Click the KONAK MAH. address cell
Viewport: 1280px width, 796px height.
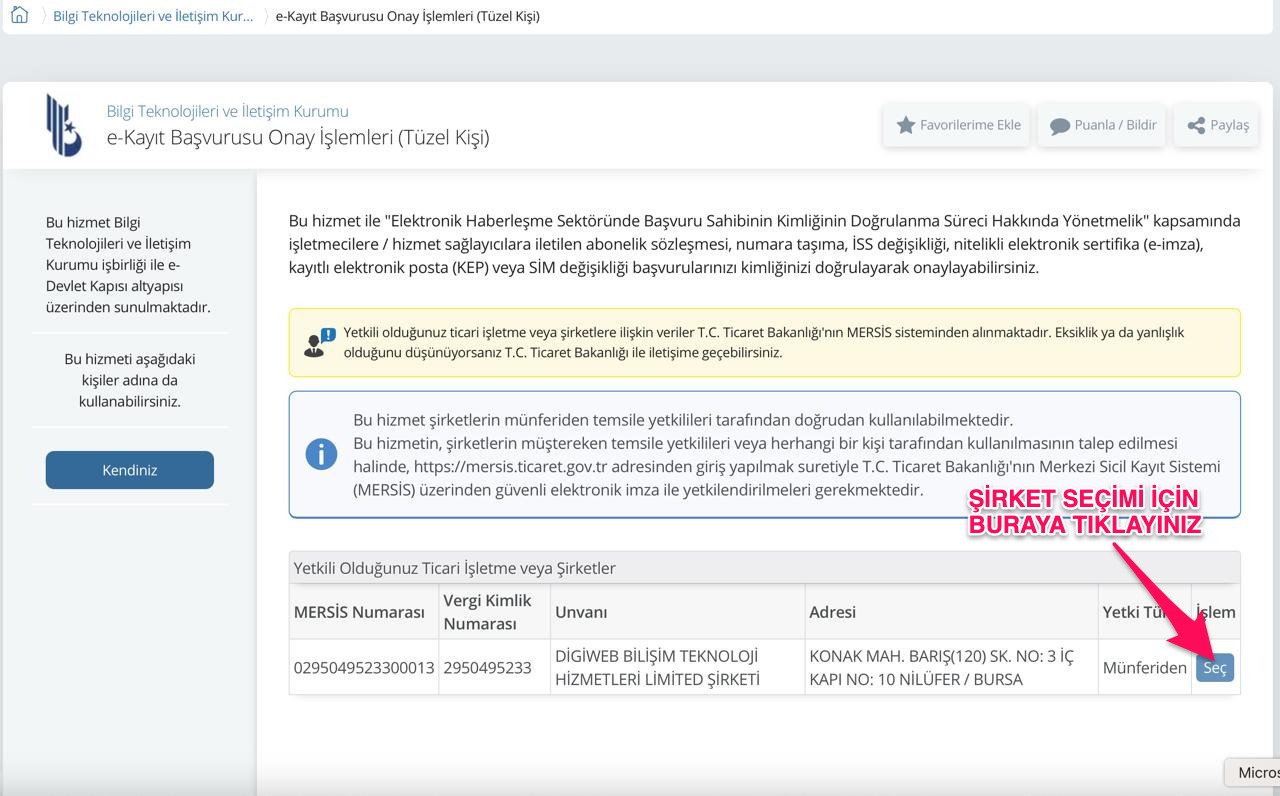click(x=941, y=668)
